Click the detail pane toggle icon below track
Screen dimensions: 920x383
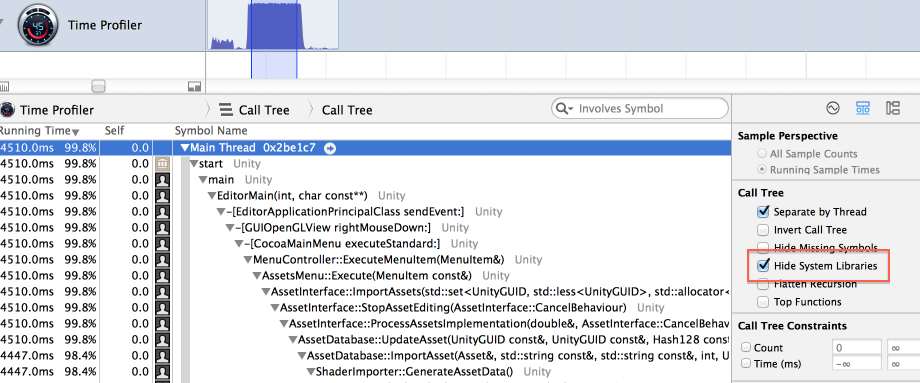[194, 87]
